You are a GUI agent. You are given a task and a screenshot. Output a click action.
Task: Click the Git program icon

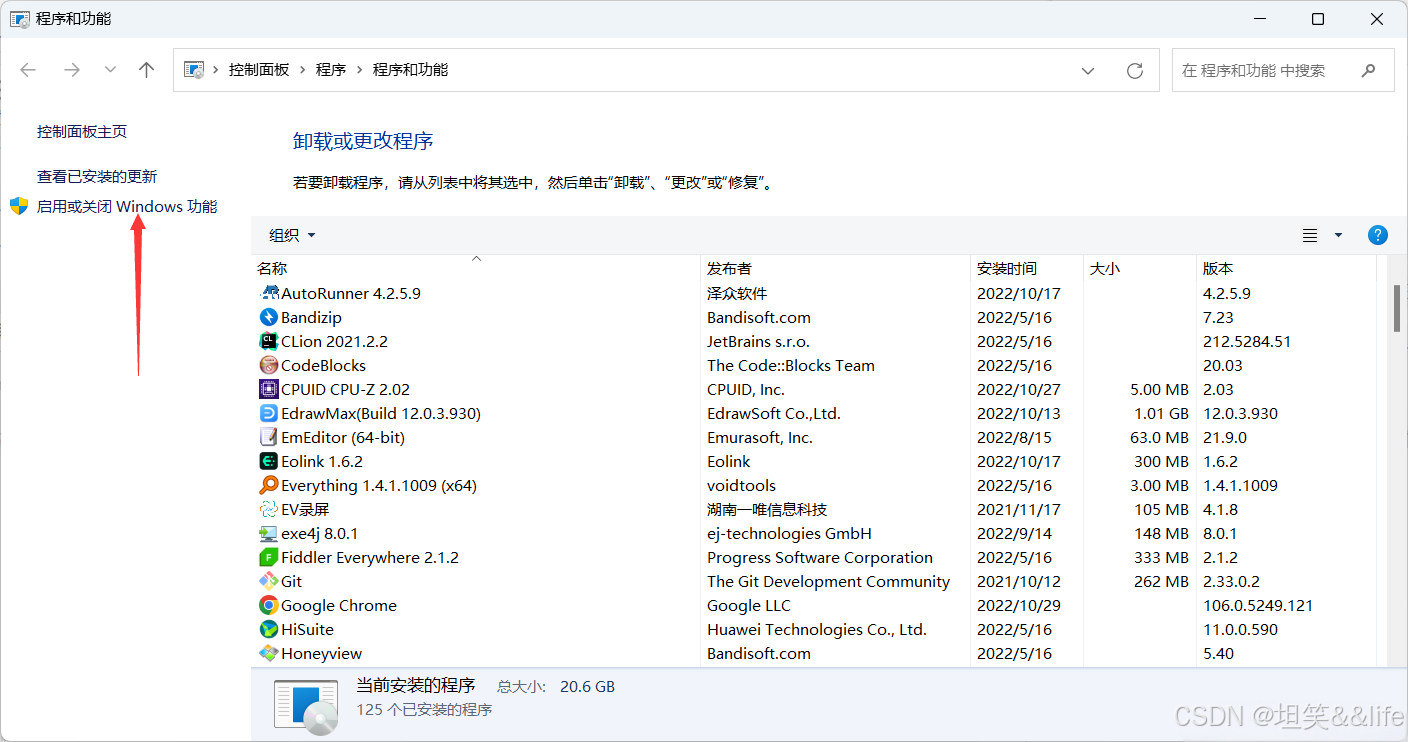[x=268, y=581]
